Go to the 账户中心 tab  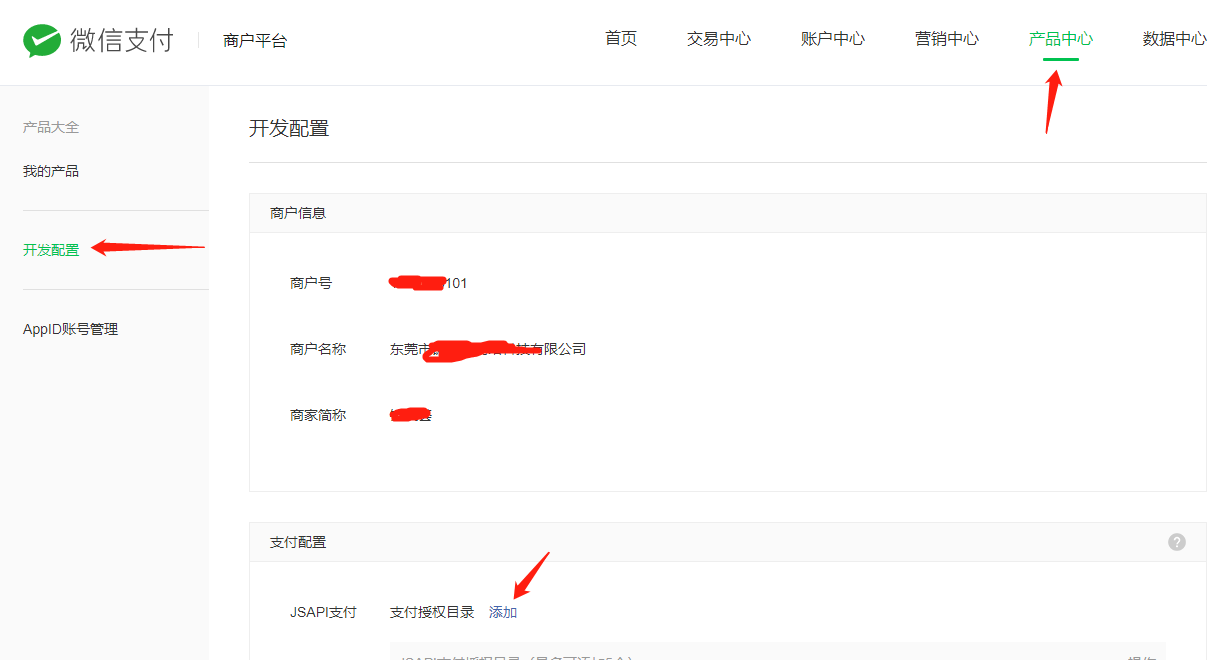coord(832,39)
